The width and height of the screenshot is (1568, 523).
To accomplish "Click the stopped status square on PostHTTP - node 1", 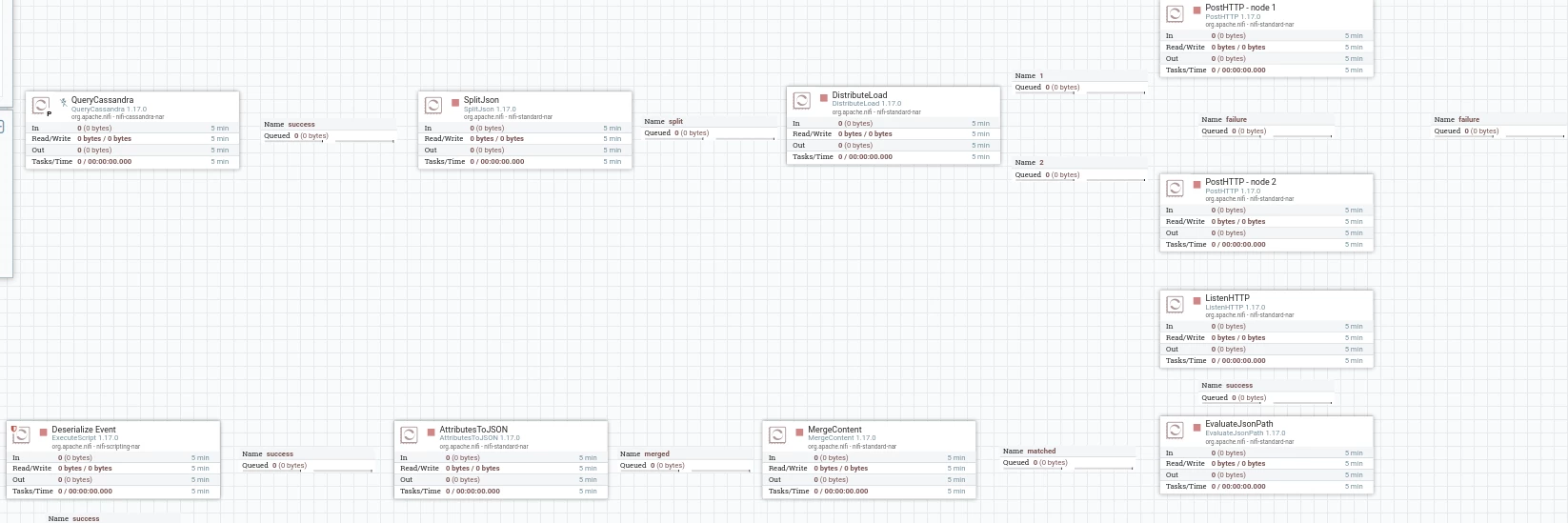I will pos(1197,10).
